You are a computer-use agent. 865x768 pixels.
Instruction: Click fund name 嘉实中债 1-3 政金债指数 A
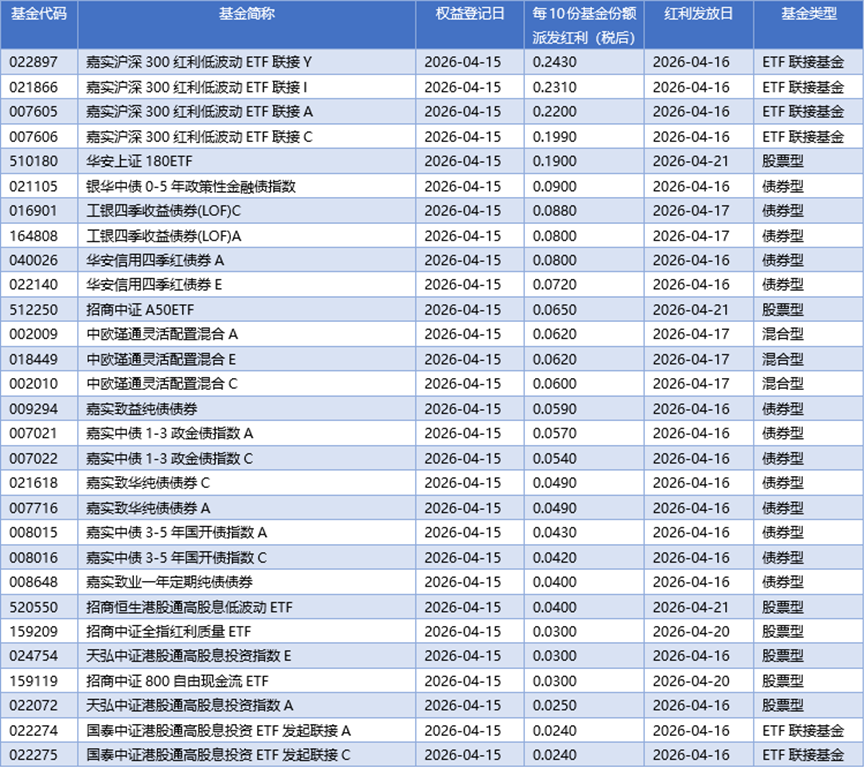point(169,434)
